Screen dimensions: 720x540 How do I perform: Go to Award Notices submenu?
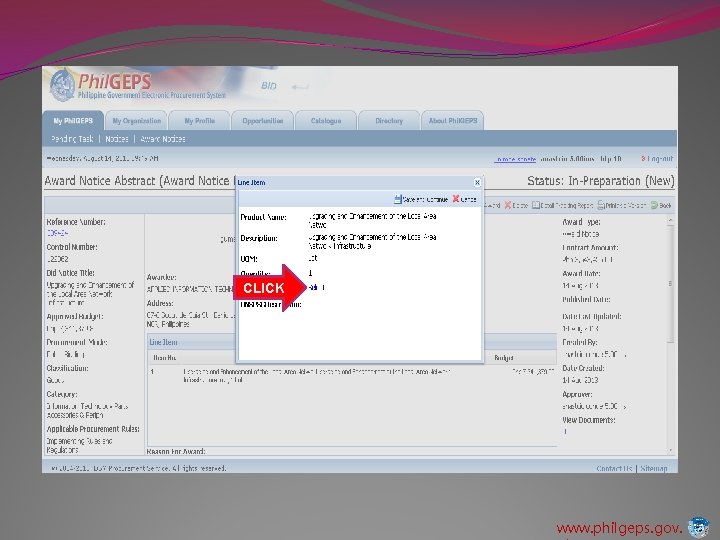[163, 139]
